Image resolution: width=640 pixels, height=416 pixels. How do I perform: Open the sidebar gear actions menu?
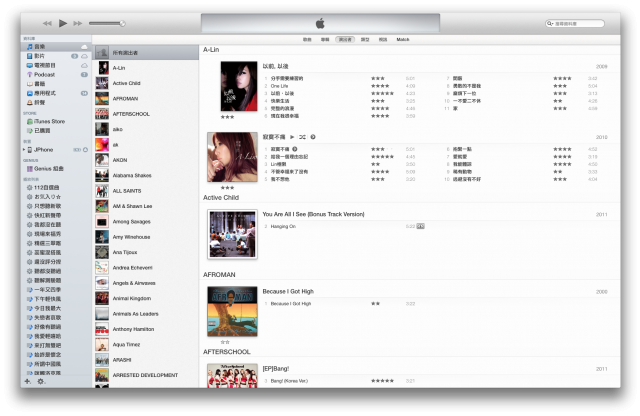pos(41,381)
